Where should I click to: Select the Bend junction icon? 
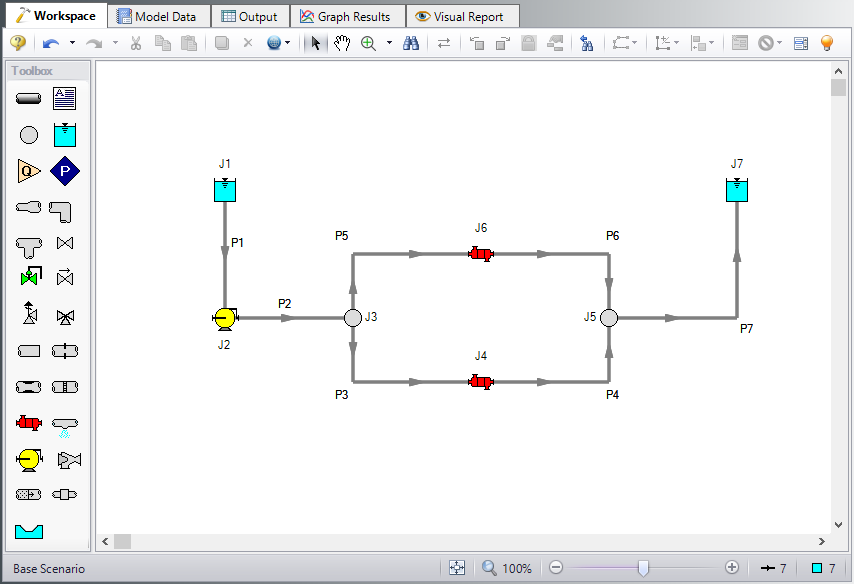pyautogui.click(x=60, y=211)
